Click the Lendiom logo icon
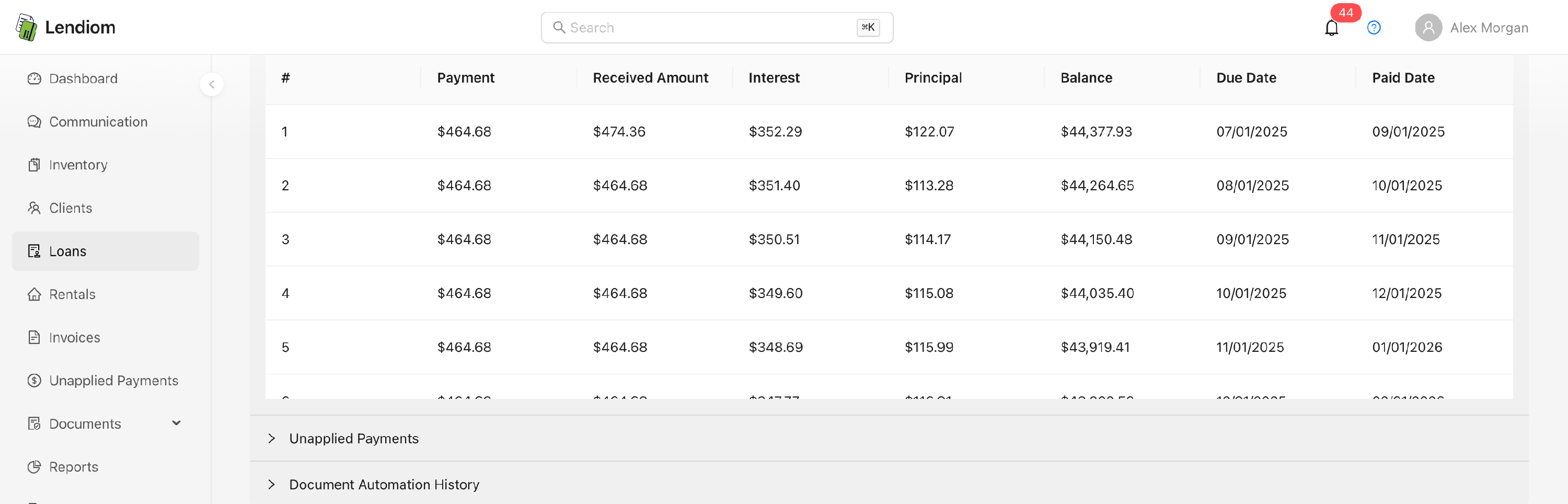This screenshot has width=1568, height=504. pos(26,27)
